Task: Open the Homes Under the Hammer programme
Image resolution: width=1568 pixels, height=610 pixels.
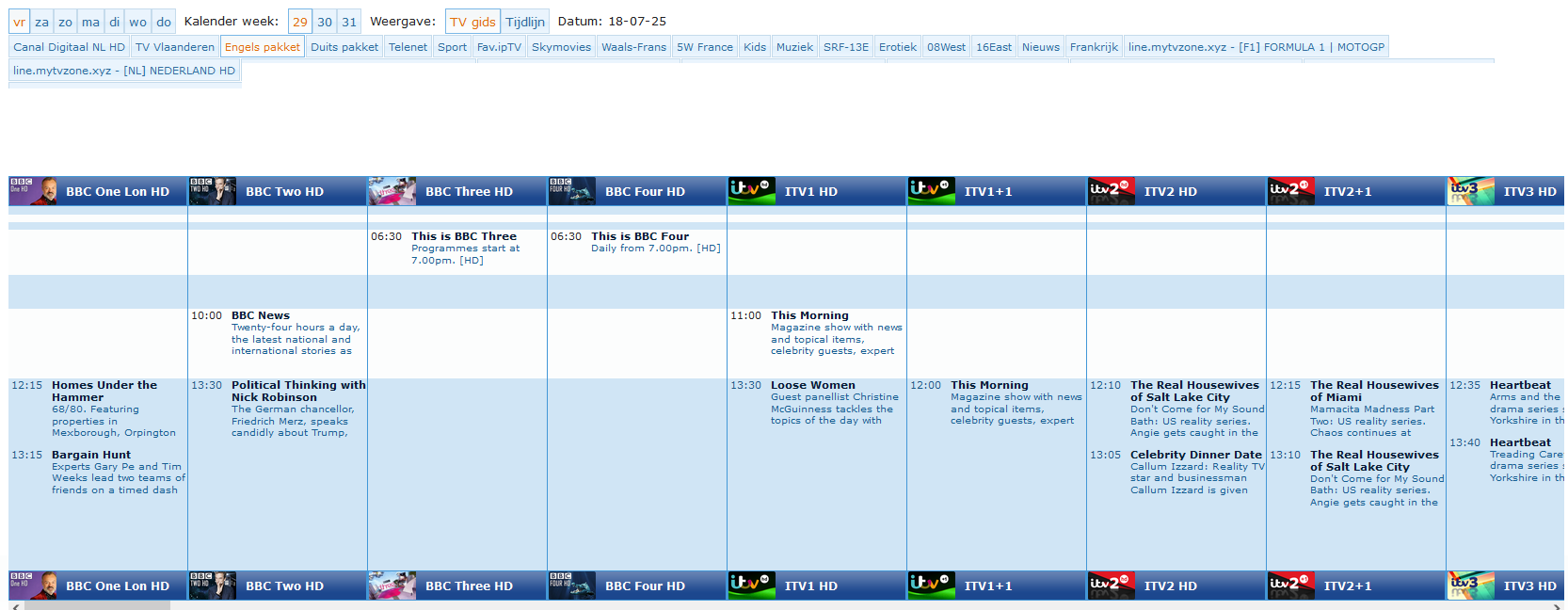Action: (x=104, y=391)
